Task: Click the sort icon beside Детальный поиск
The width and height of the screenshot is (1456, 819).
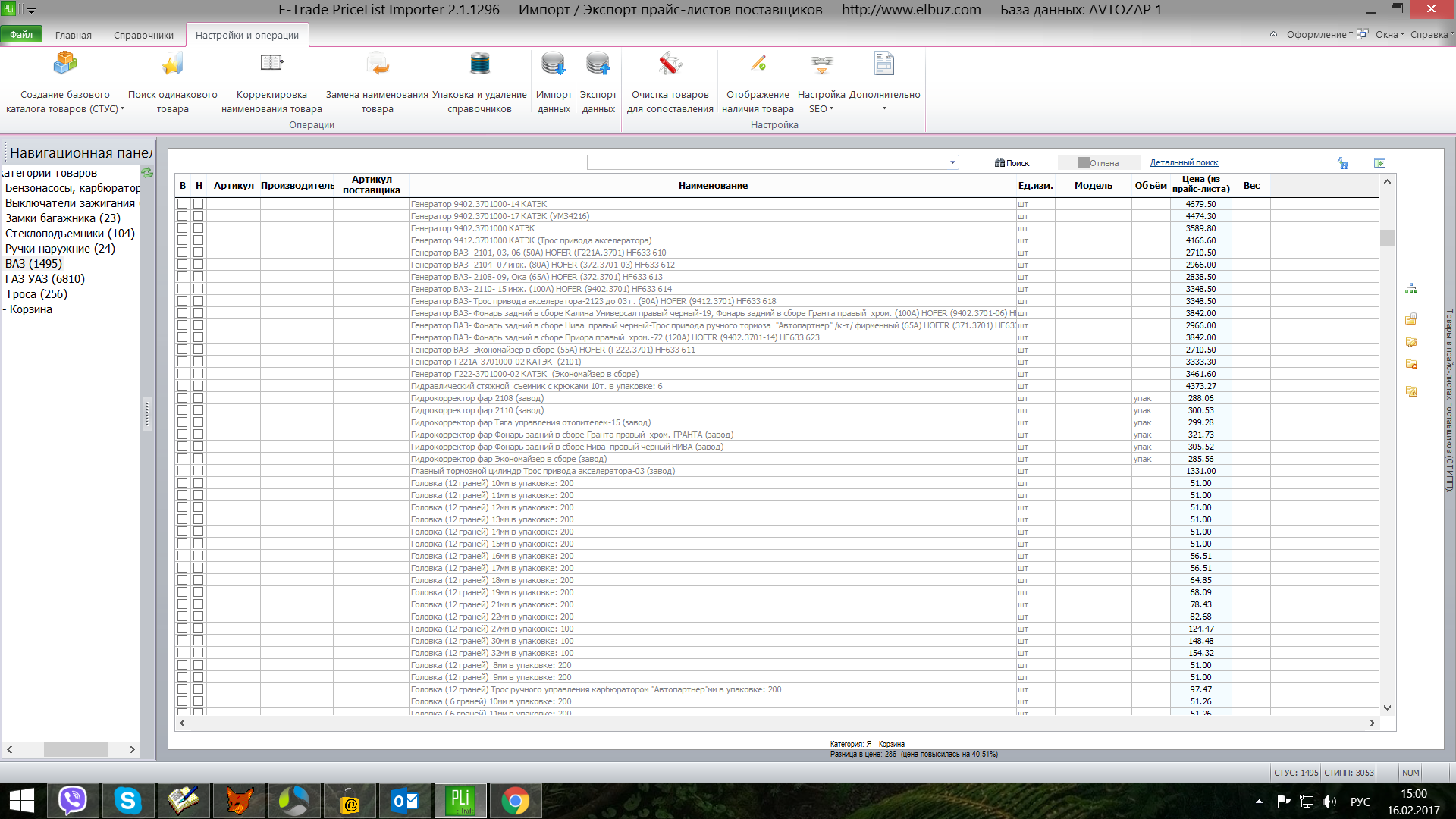Action: point(1342,163)
